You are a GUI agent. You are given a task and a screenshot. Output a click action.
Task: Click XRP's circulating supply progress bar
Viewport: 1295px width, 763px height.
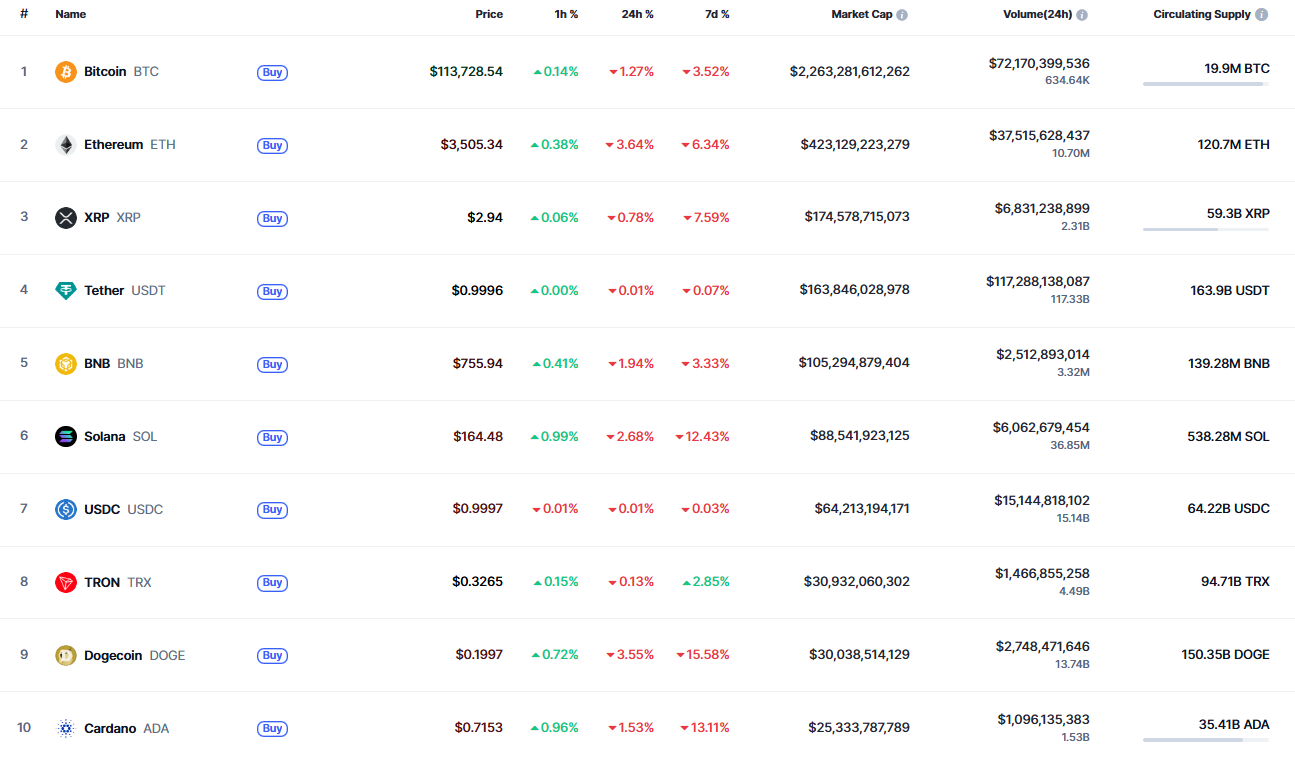click(x=1205, y=230)
